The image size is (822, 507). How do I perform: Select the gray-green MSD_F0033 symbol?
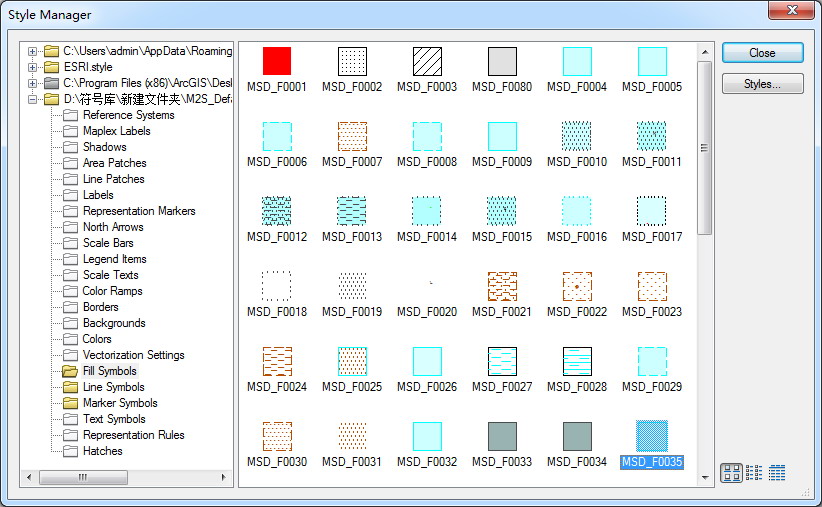click(x=502, y=436)
